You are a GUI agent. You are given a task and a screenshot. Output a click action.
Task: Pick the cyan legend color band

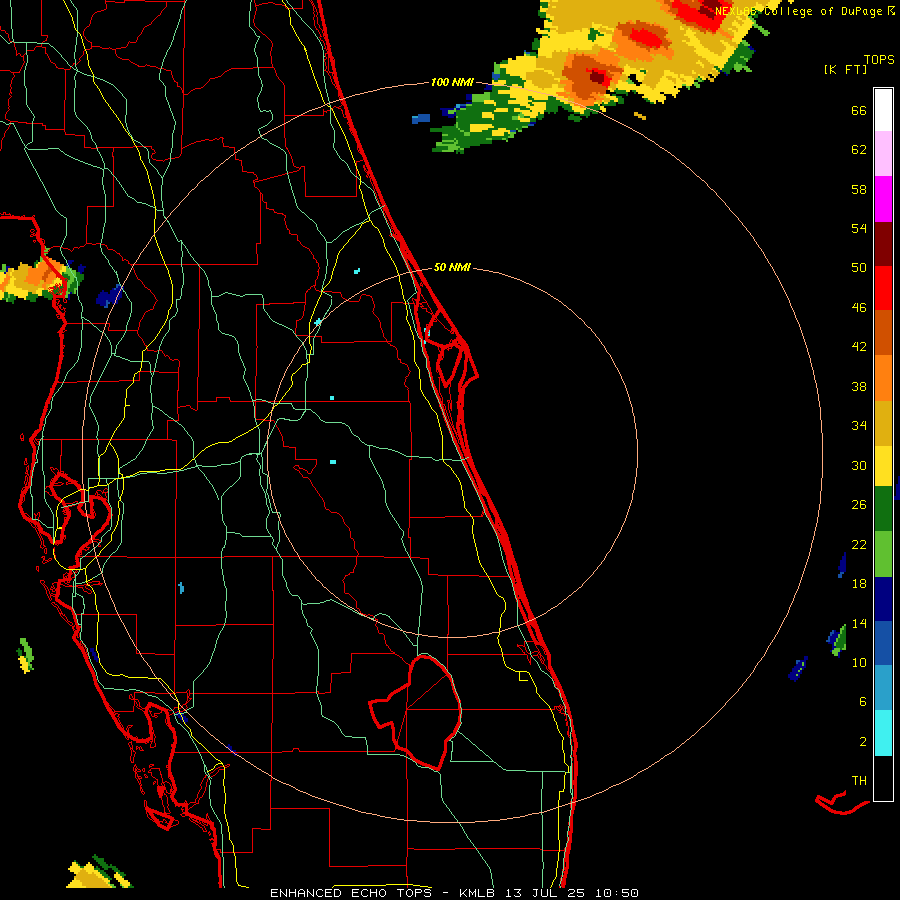[x=883, y=733]
